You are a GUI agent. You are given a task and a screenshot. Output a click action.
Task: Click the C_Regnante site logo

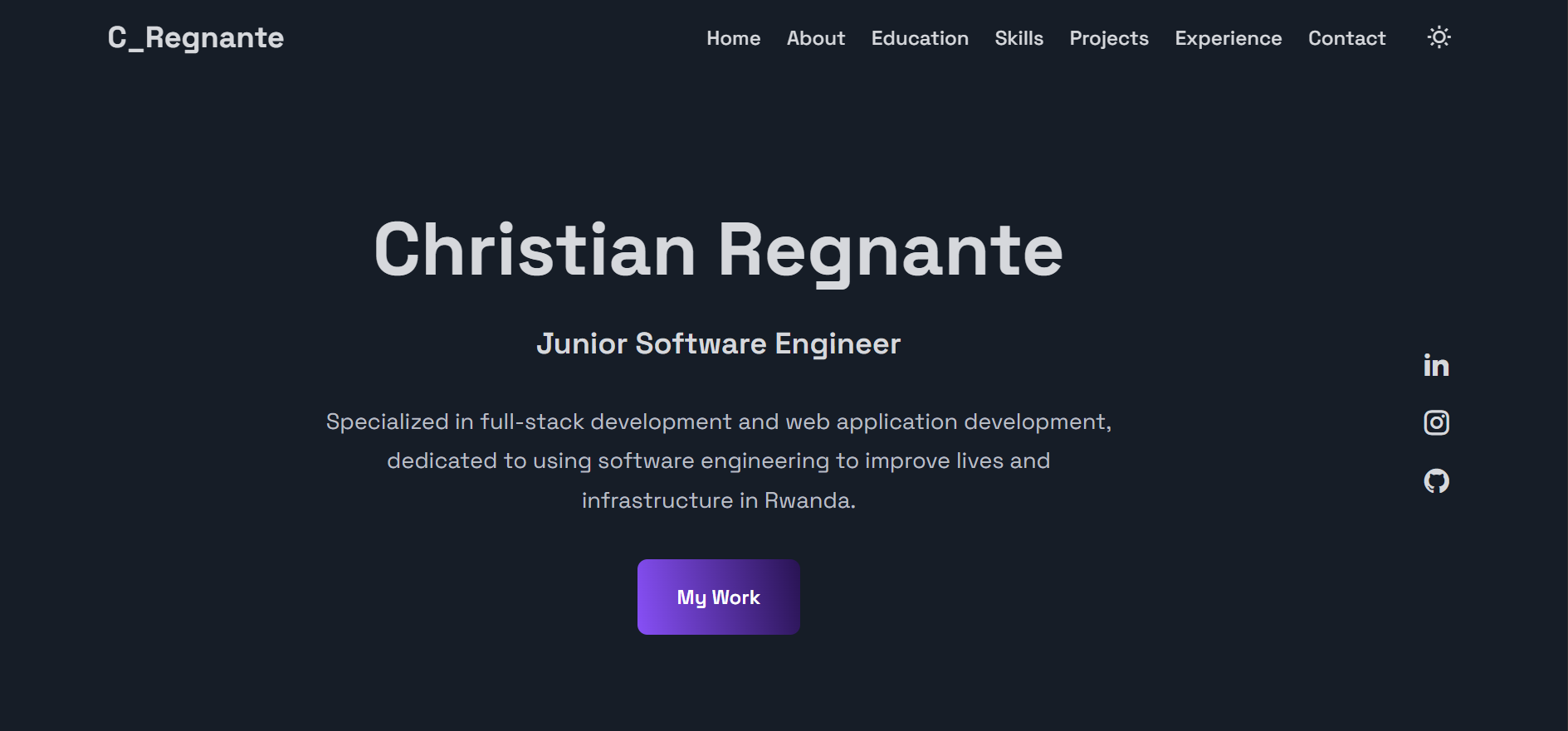[196, 38]
